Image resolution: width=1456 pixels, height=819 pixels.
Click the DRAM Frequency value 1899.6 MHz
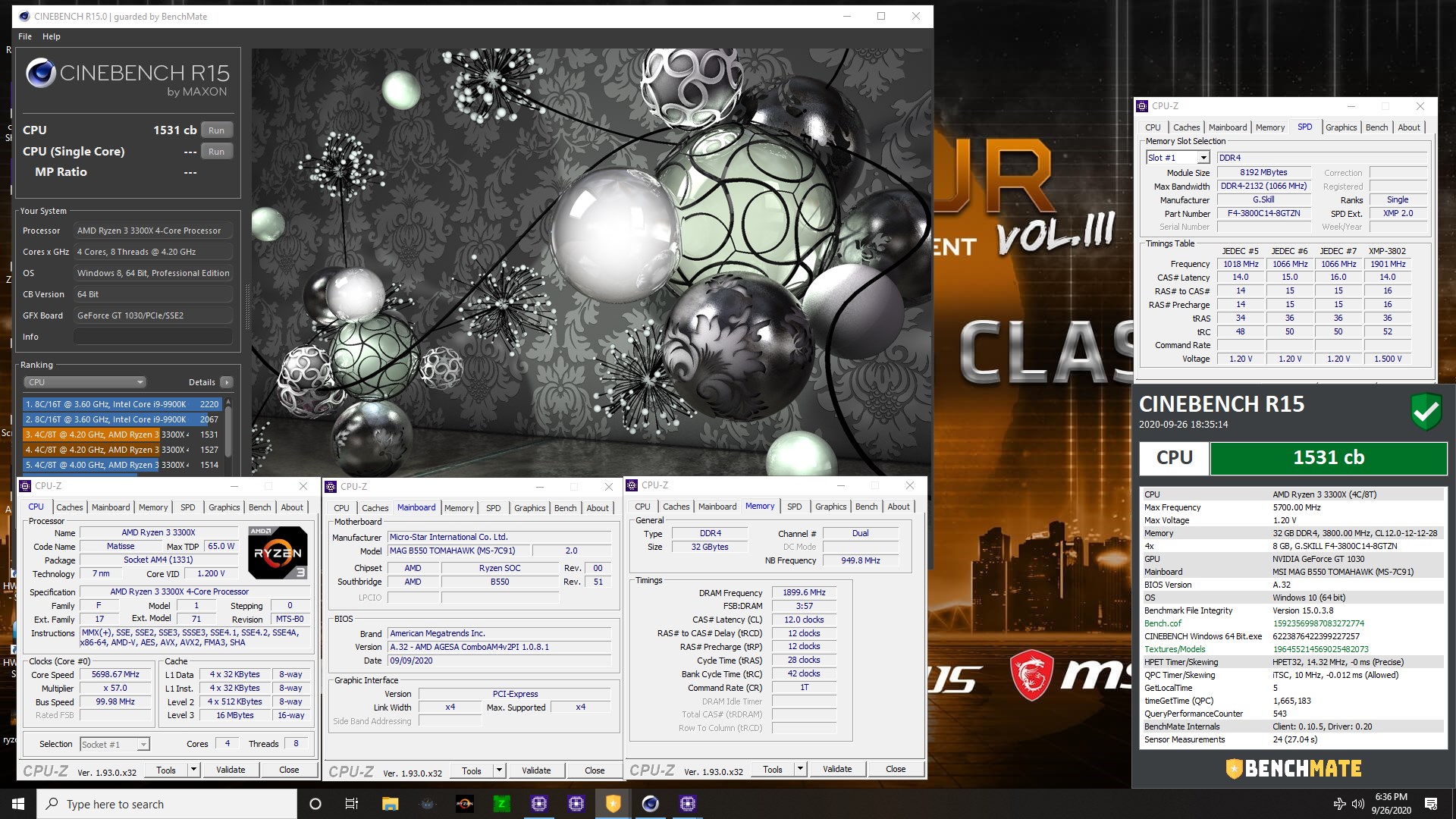click(x=804, y=593)
